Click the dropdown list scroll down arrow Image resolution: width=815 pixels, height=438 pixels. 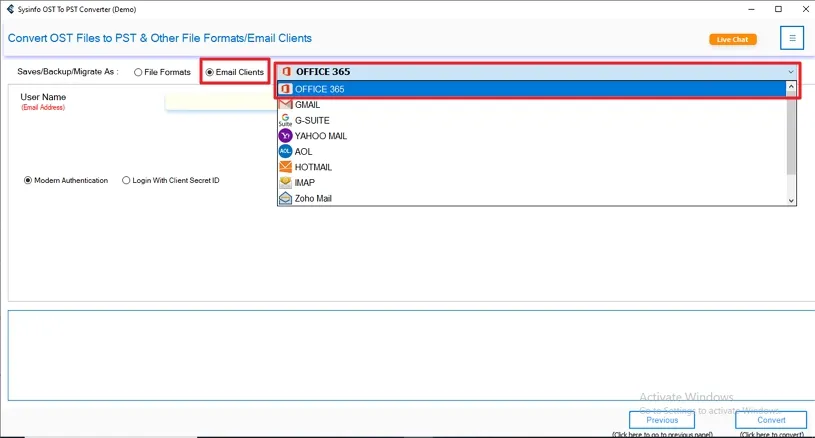[791, 201]
